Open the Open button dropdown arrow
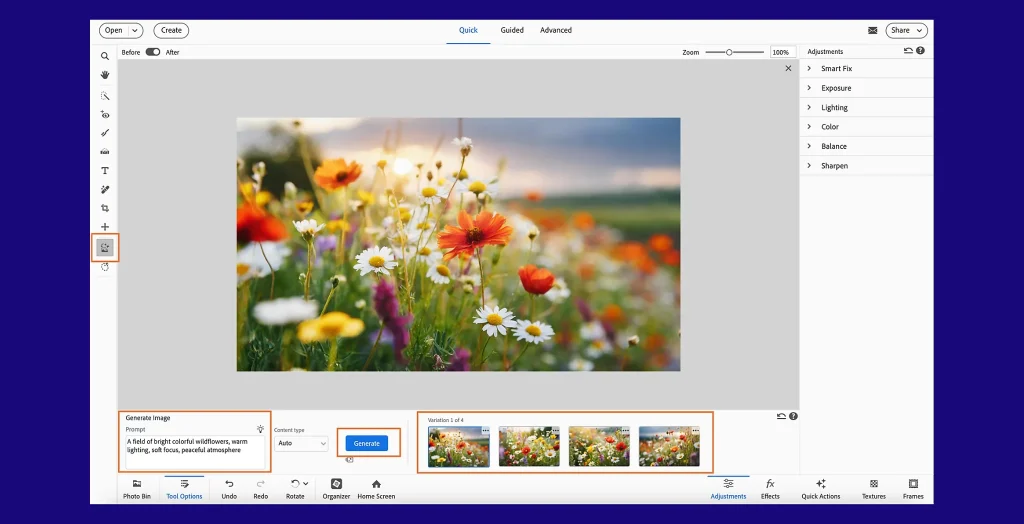This screenshot has width=1024, height=524. coord(135,30)
